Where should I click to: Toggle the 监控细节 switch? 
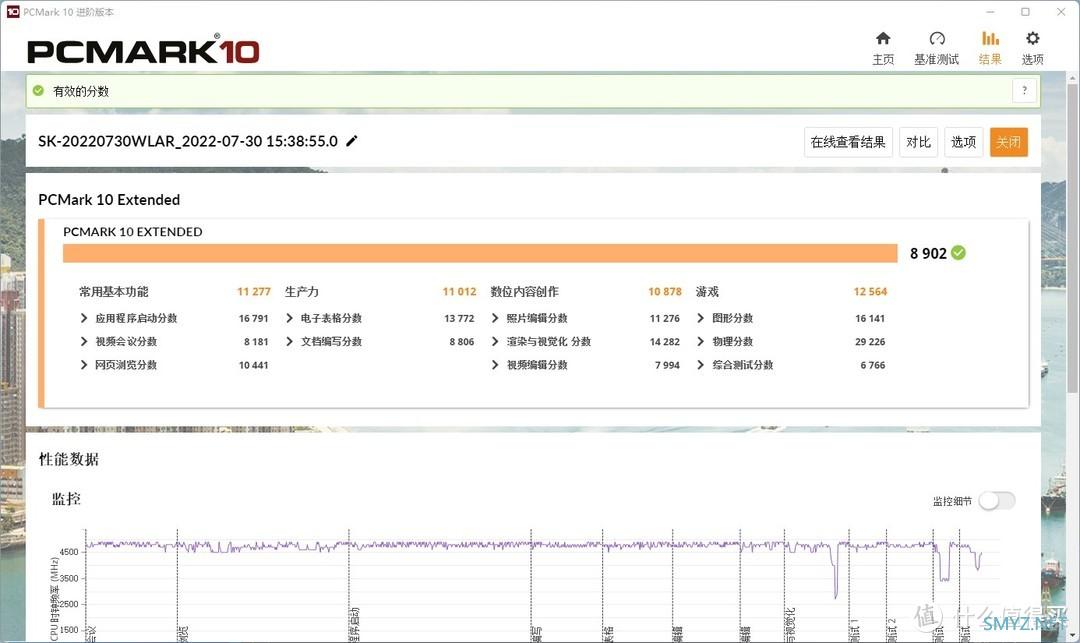pyautogui.click(x=997, y=501)
